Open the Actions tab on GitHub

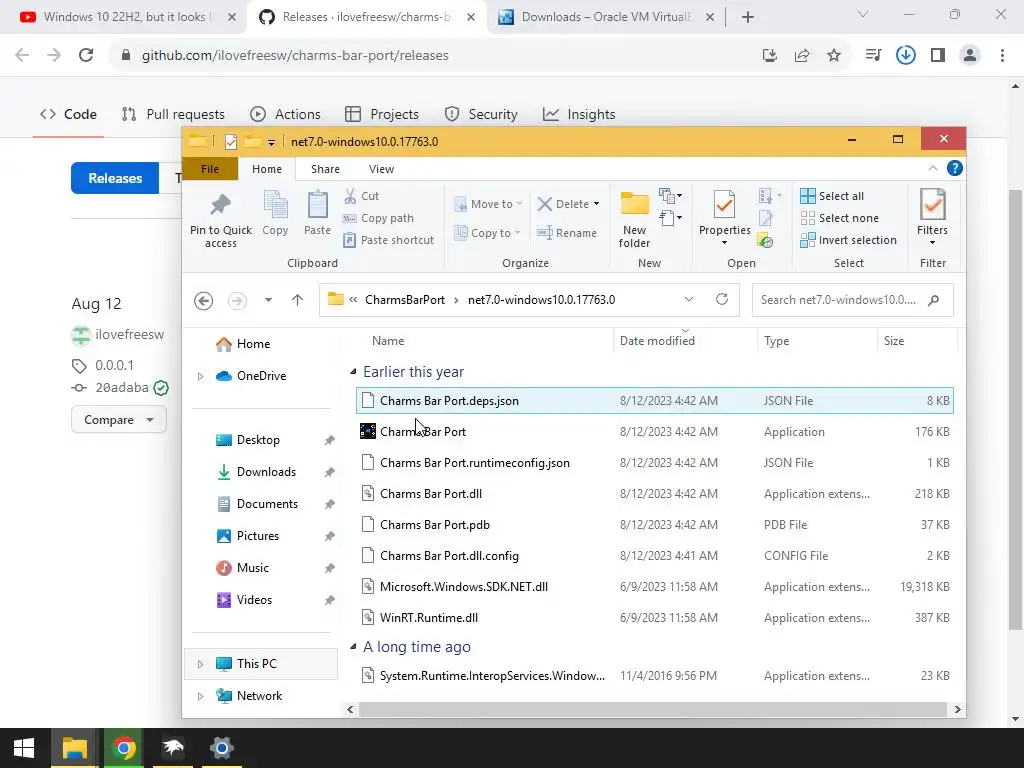(285, 114)
